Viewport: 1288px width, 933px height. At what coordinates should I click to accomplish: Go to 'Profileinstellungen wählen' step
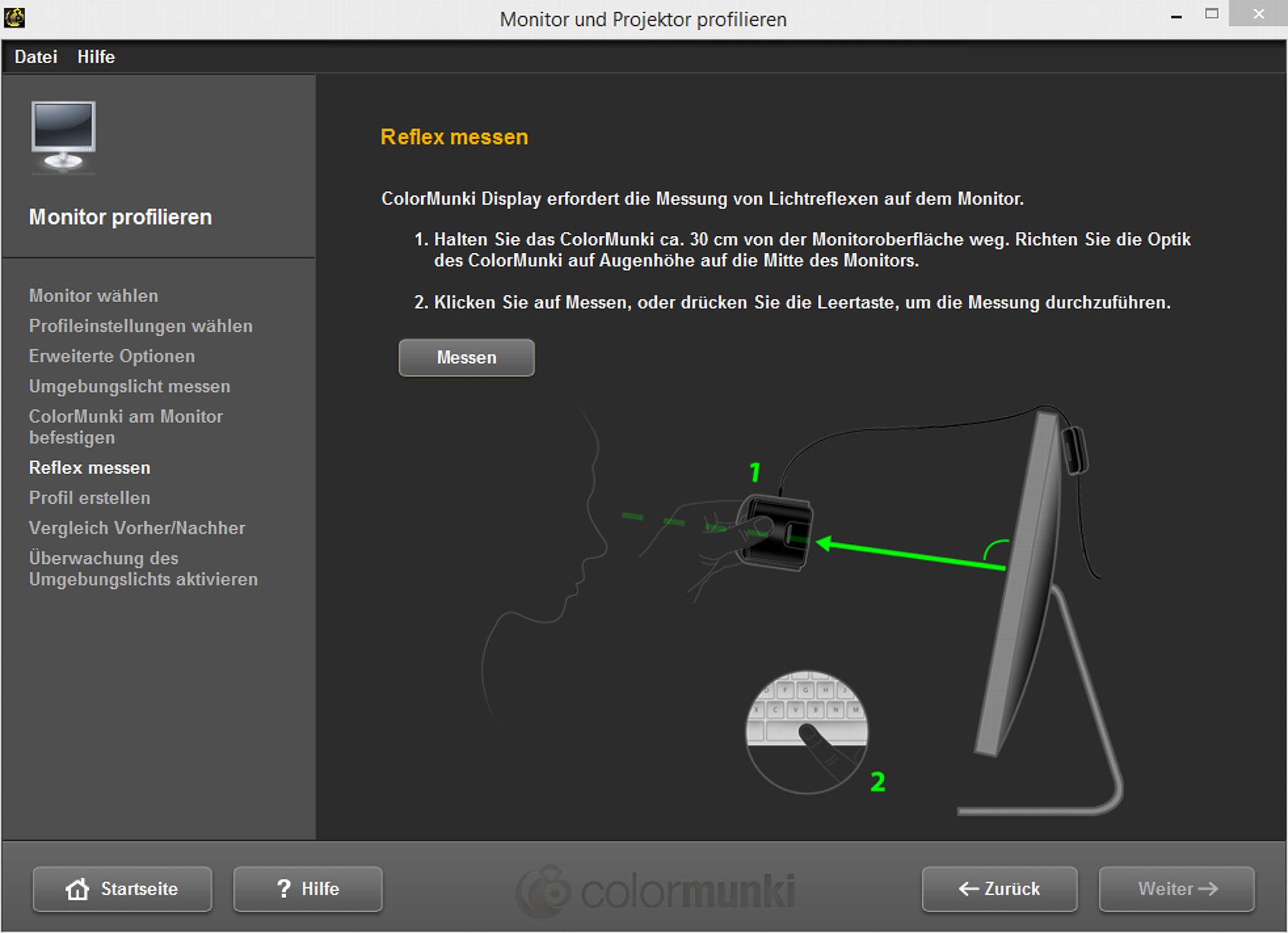click(x=140, y=326)
